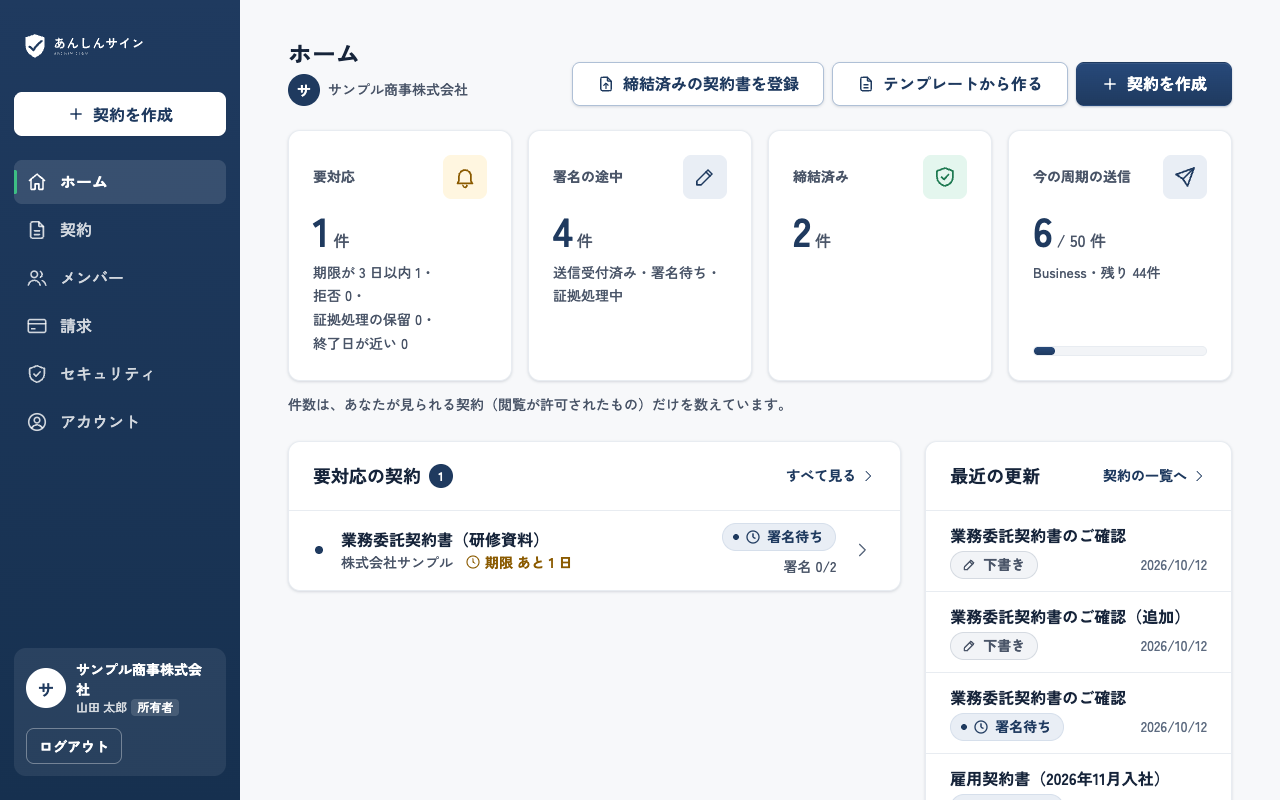The height and width of the screenshot is (800, 1280).
Task: Click the home icon in the sidebar
Action: pos(37,182)
